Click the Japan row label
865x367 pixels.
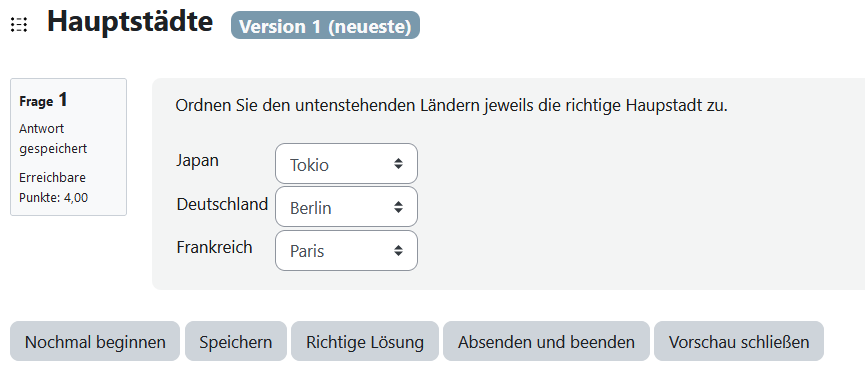pyautogui.click(x=197, y=161)
